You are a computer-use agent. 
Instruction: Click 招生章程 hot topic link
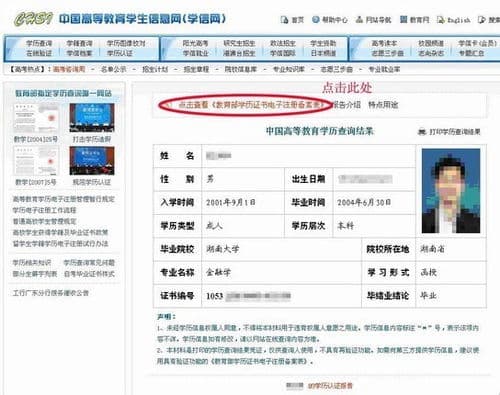[196, 69]
